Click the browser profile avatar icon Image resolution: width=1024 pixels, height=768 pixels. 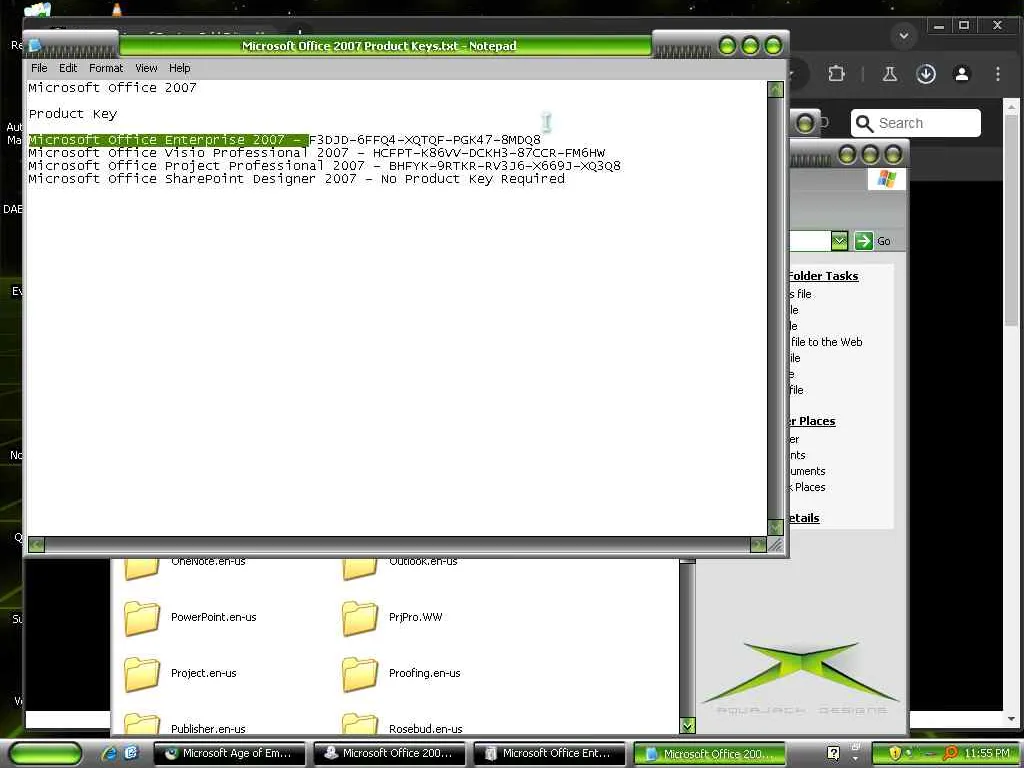[x=961, y=74]
